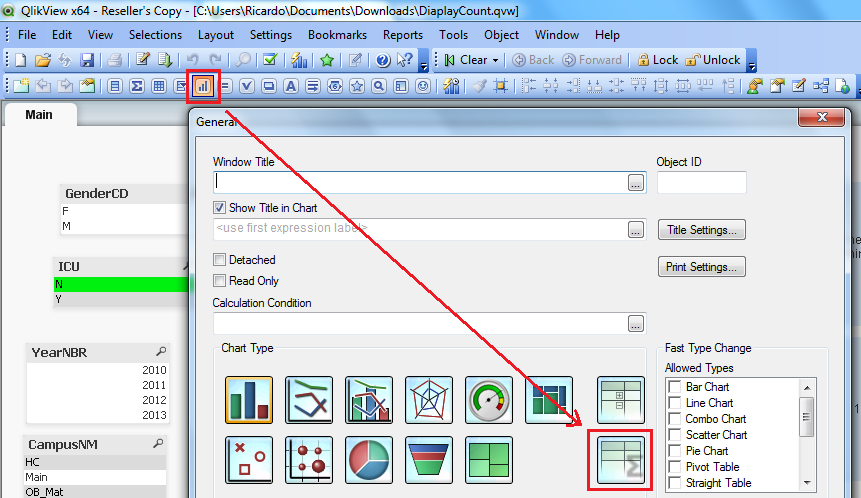Screen dimensions: 861x498
Task: Select the Straight Table chart type icon
Action: (620, 460)
